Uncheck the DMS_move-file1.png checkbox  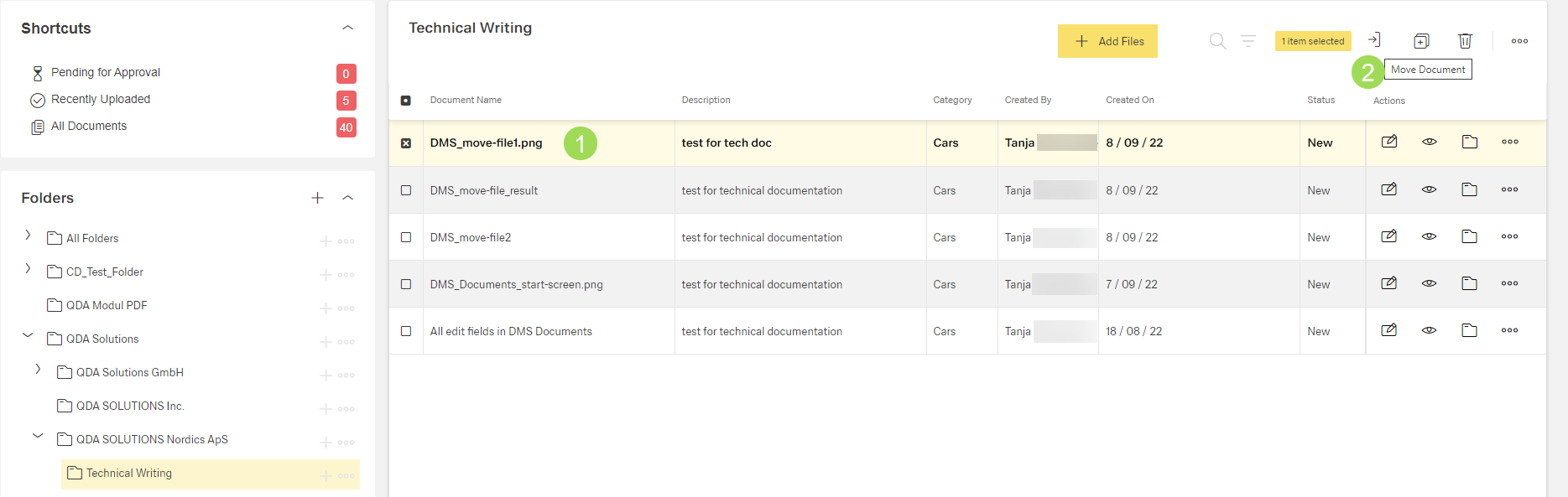(406, 143)
